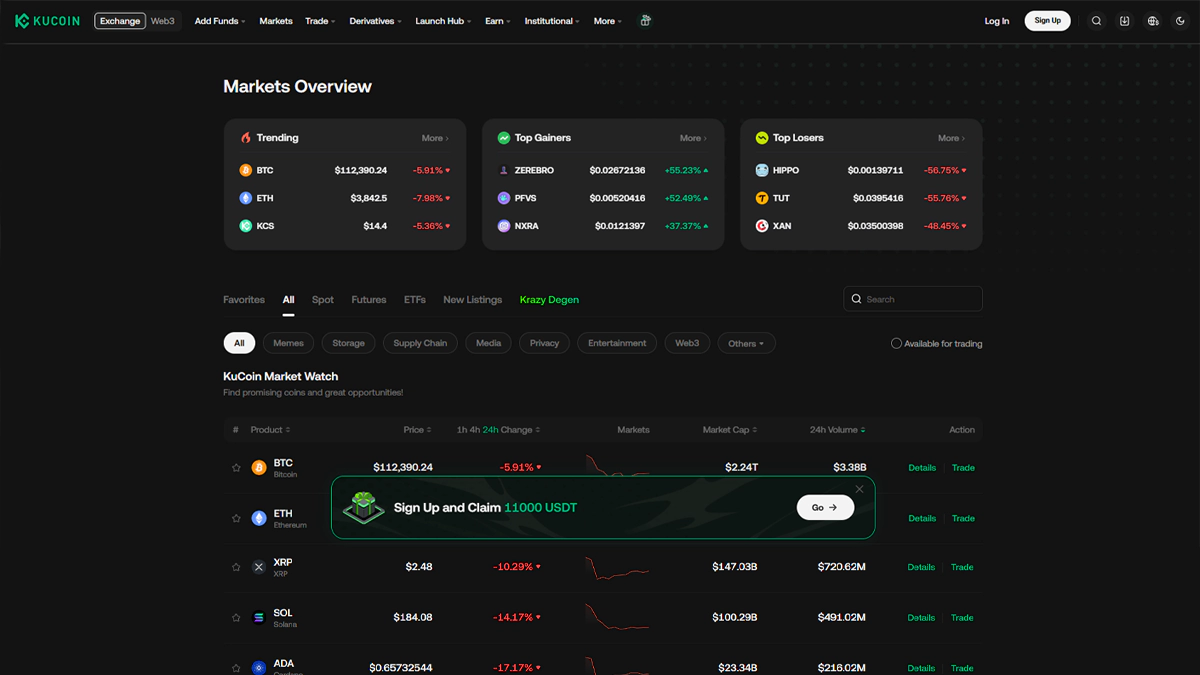
Task: Click the market Search input field
Action: tap(920, 299)
